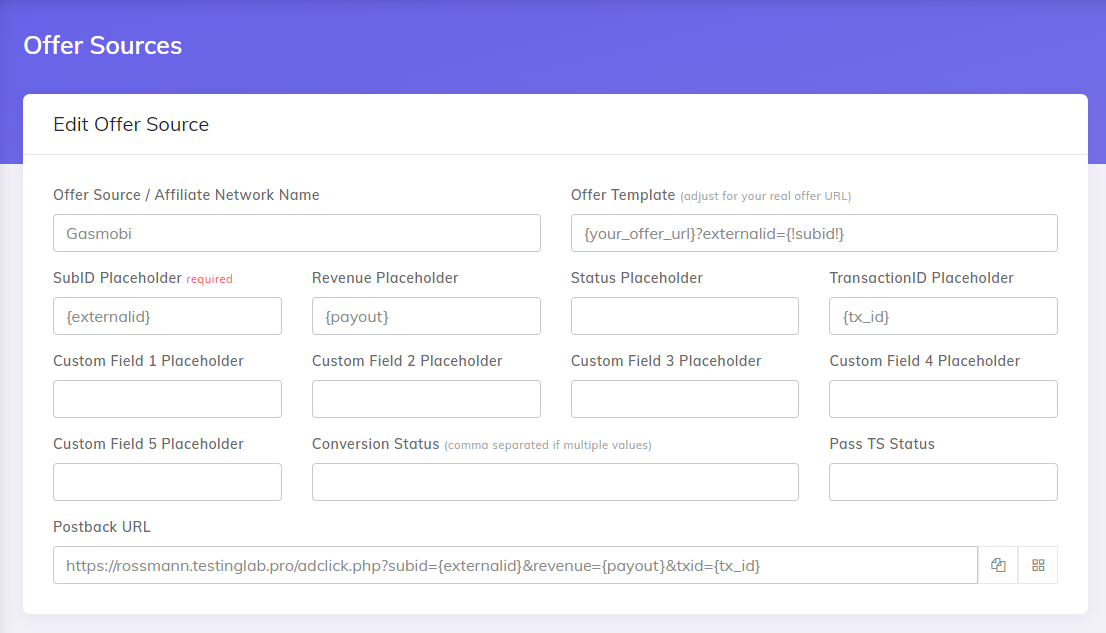
Task: Click the '(comma separated if multiple values)' hint
Action: pos(548,445)
